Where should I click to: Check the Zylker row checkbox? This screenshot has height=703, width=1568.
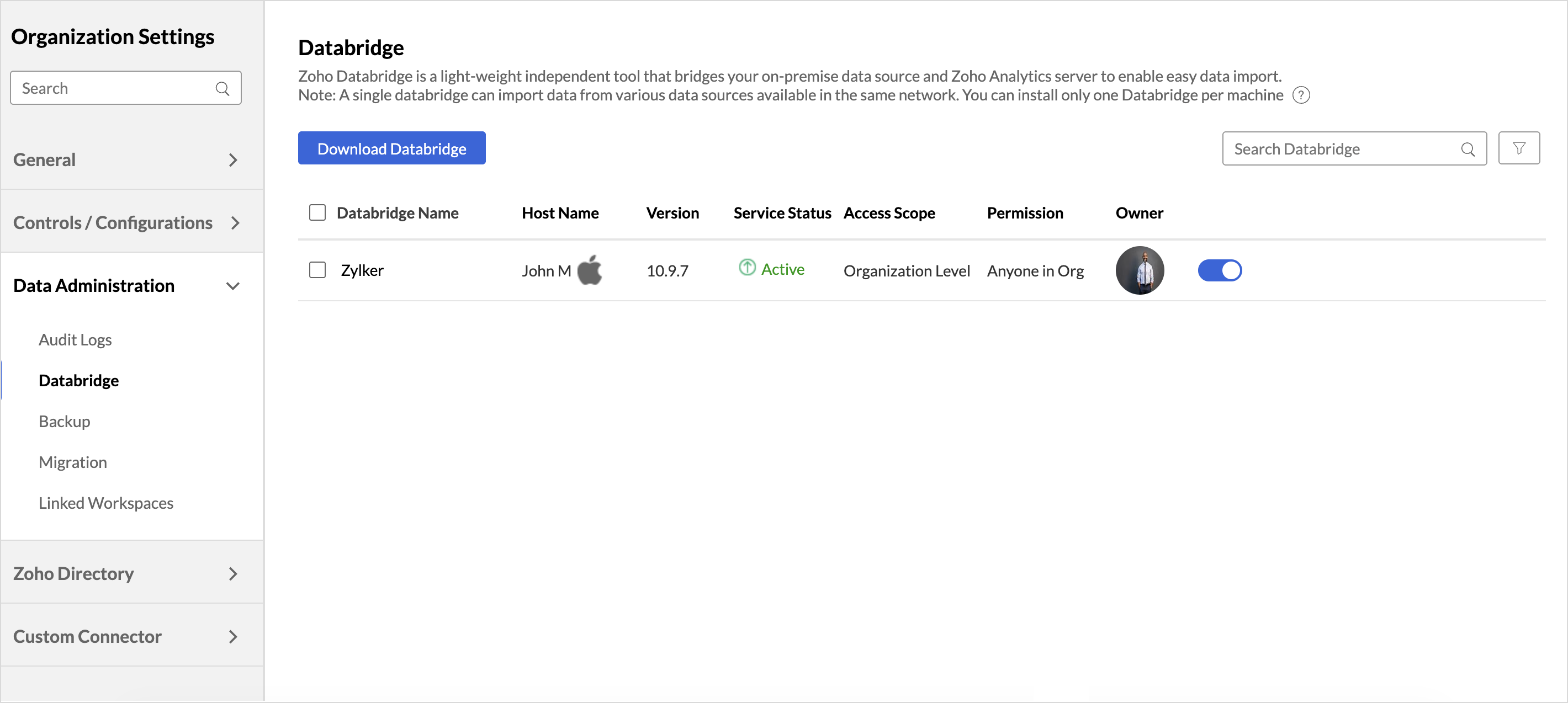[317, 270]
